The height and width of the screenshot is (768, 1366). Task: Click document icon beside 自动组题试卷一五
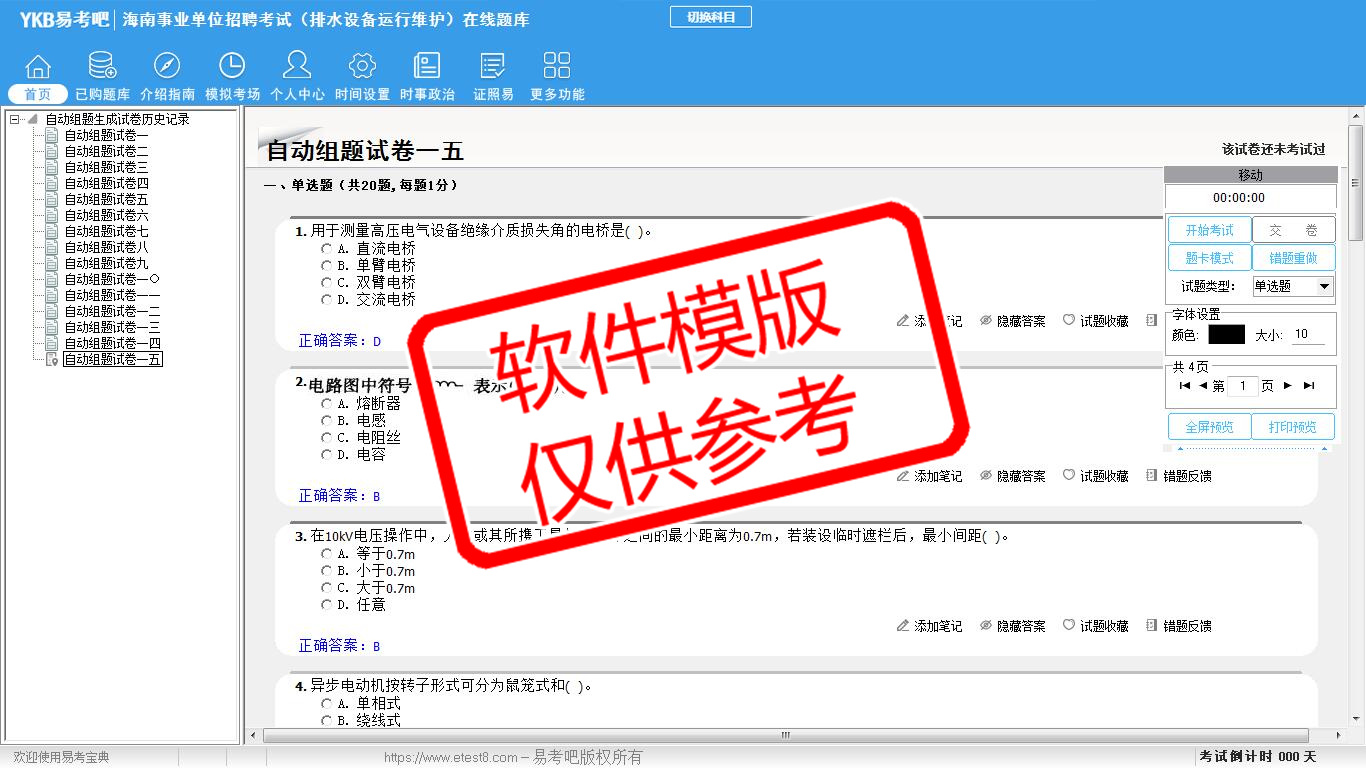tap(52, 359)
